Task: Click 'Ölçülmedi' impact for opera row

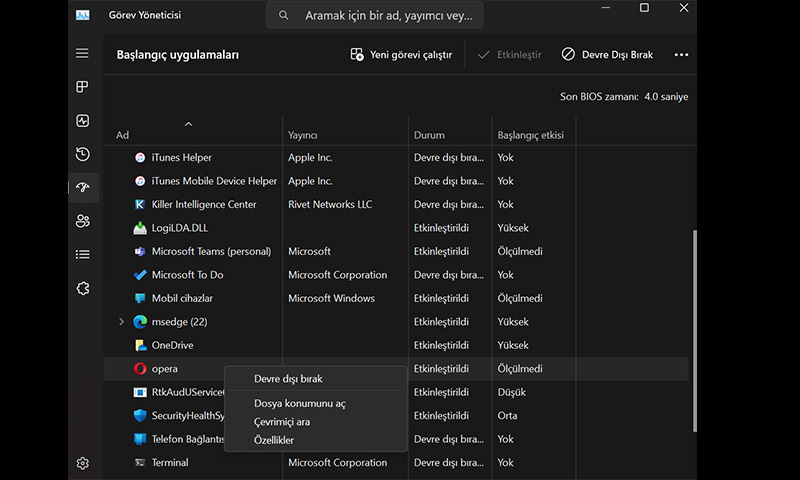Action: pos(520,369)
